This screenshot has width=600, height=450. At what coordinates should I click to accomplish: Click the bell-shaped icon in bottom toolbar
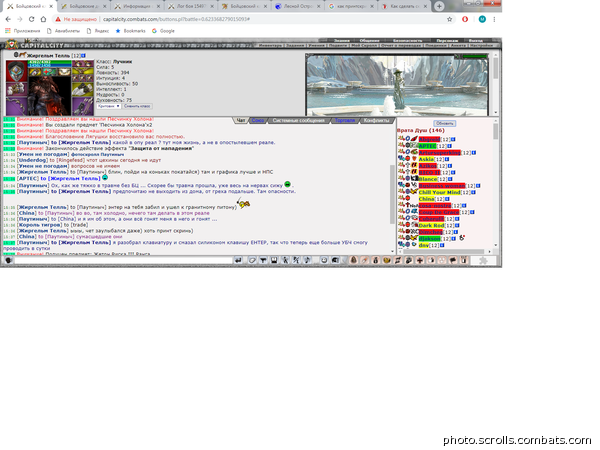354,260
